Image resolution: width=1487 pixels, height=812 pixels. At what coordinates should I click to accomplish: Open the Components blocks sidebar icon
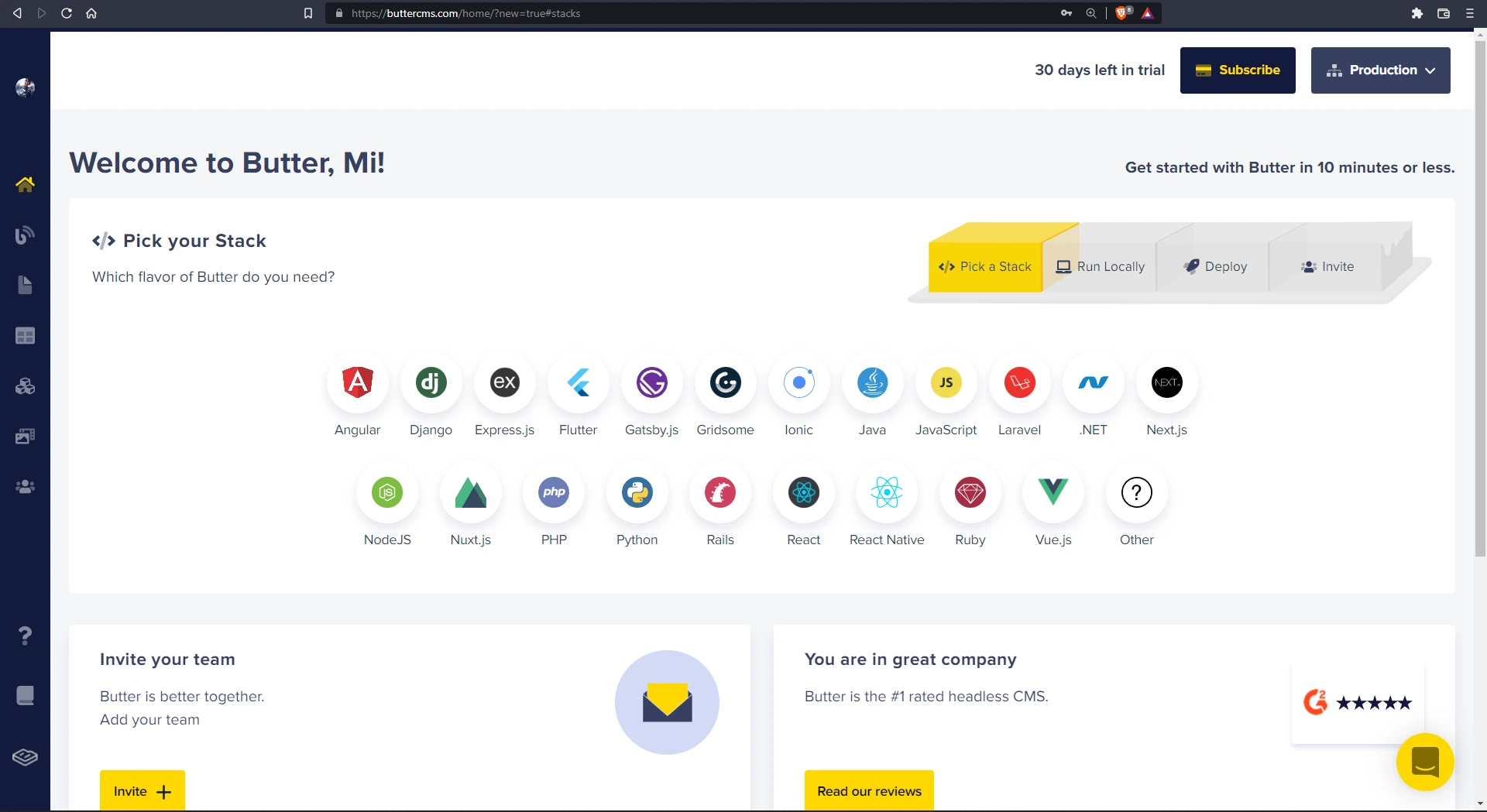pyautogui.click(x=25, y=385)
